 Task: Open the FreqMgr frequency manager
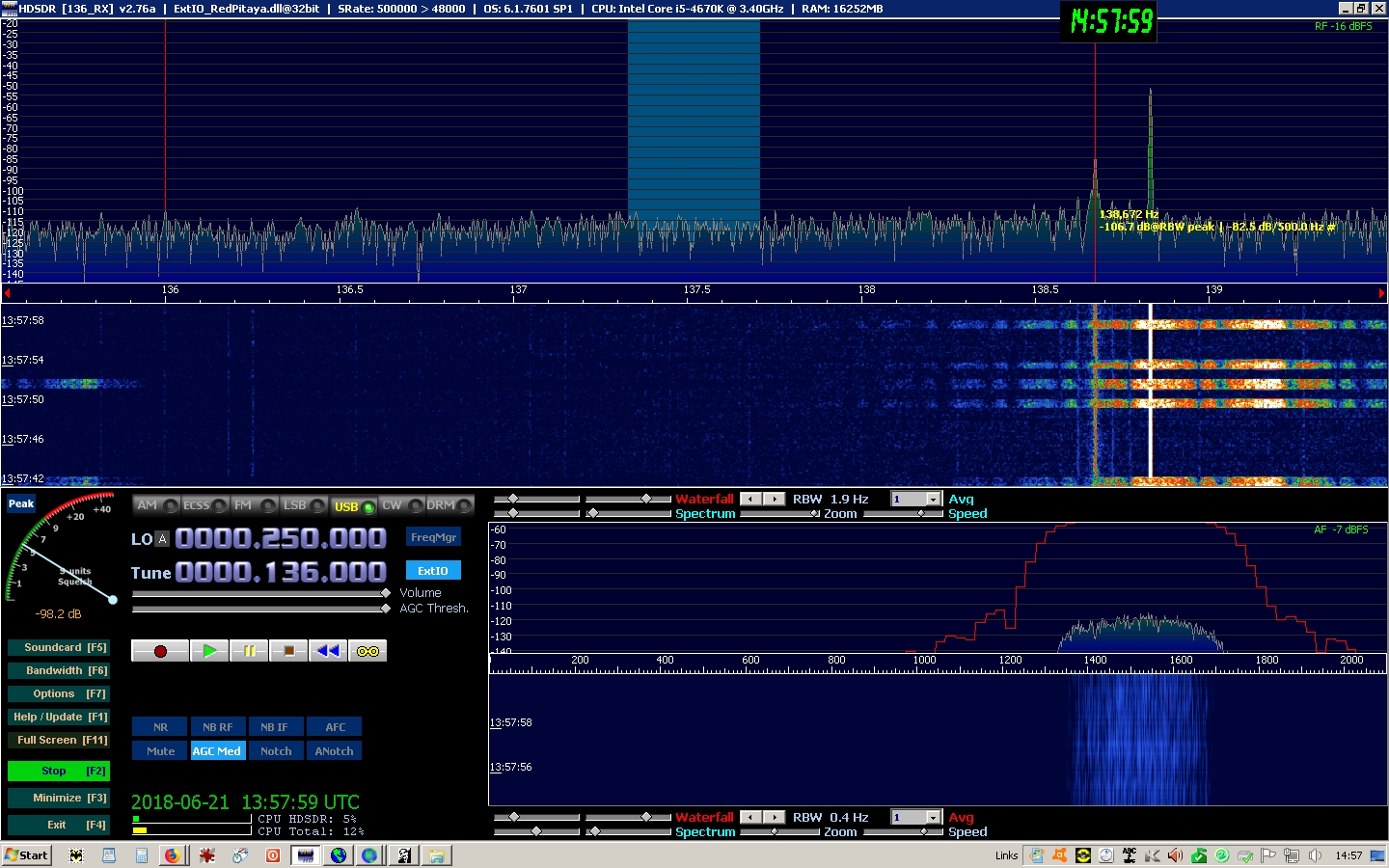coord(433,537)
